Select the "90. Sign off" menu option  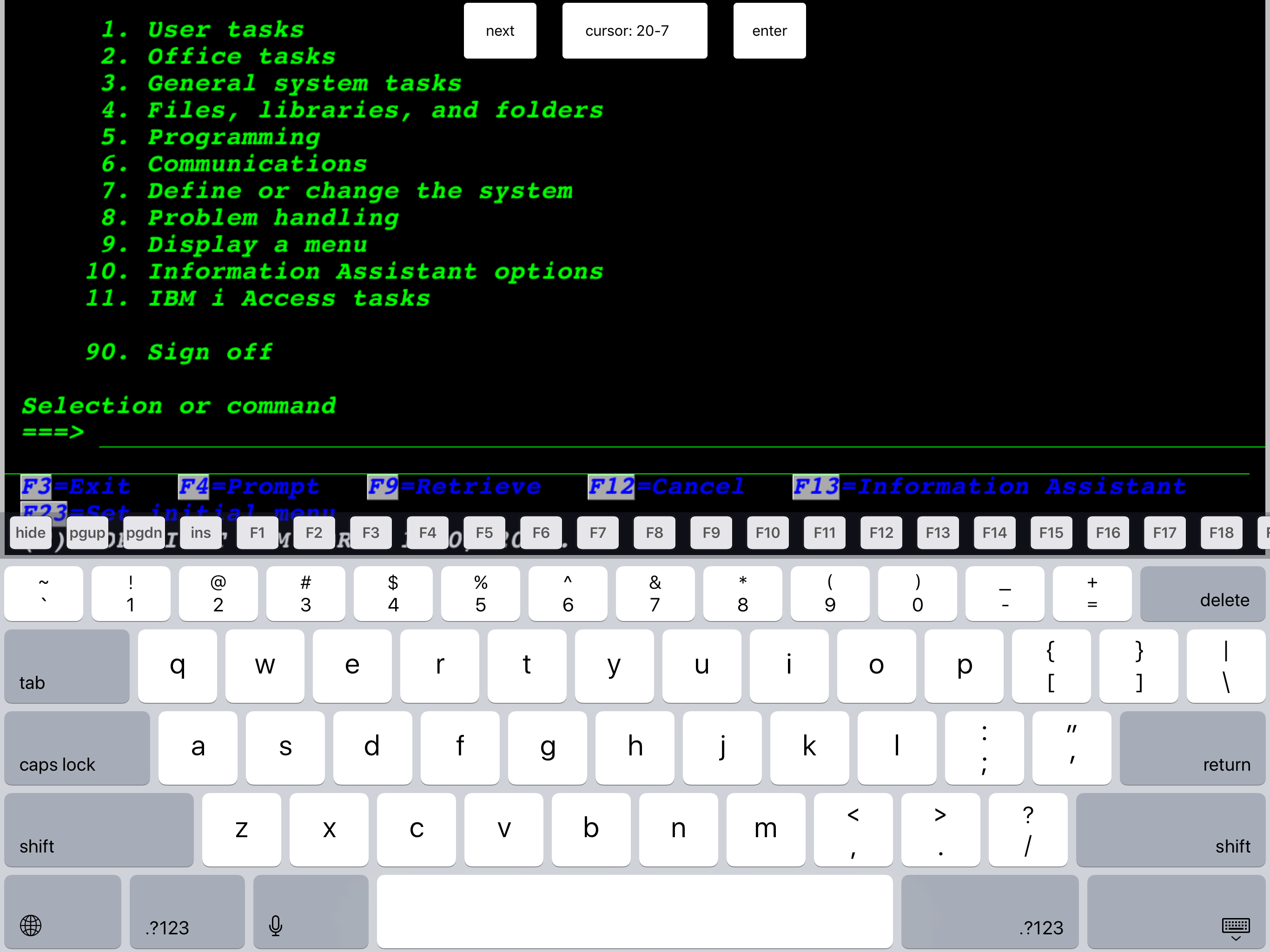point(179,352)
